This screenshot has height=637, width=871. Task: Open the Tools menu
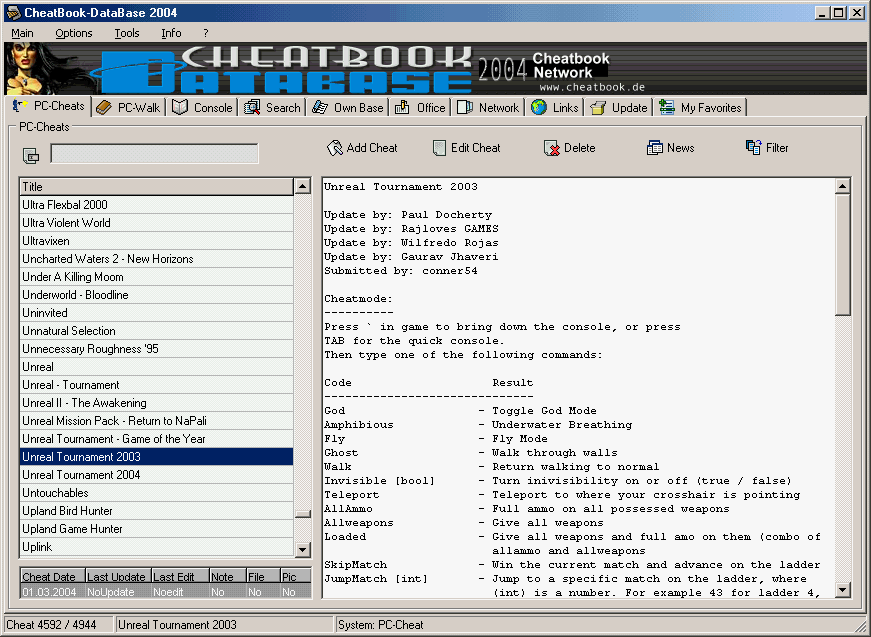127,33
